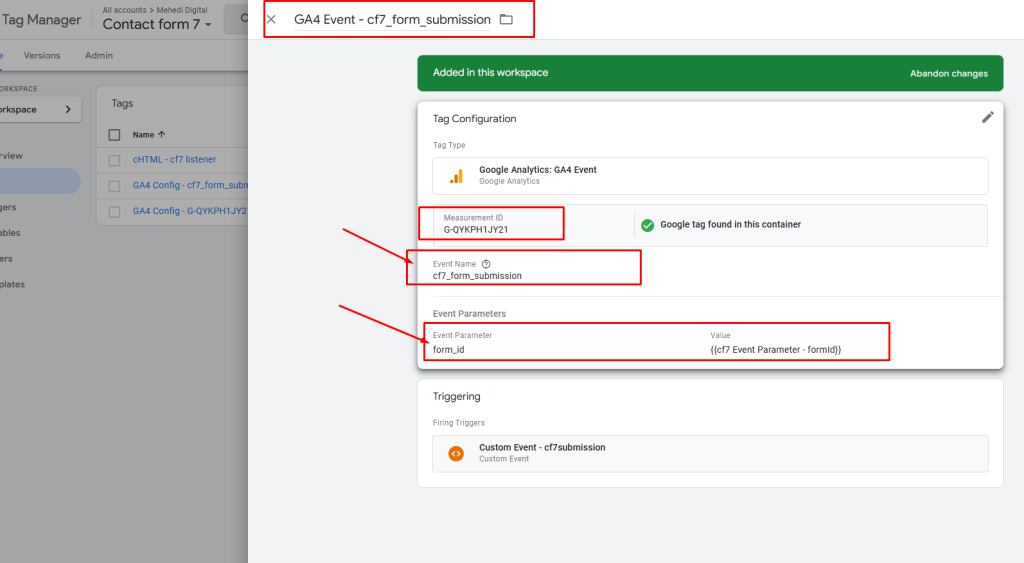Click the Mehedi Digital breadcrumb
The width and height of the screenshot is (1024, 563).
[182, 10]
